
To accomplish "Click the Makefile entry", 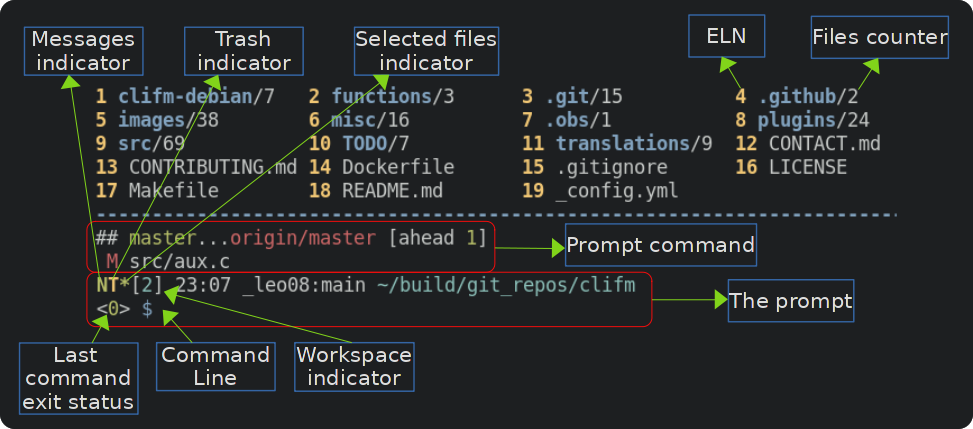I will [157, 190].
